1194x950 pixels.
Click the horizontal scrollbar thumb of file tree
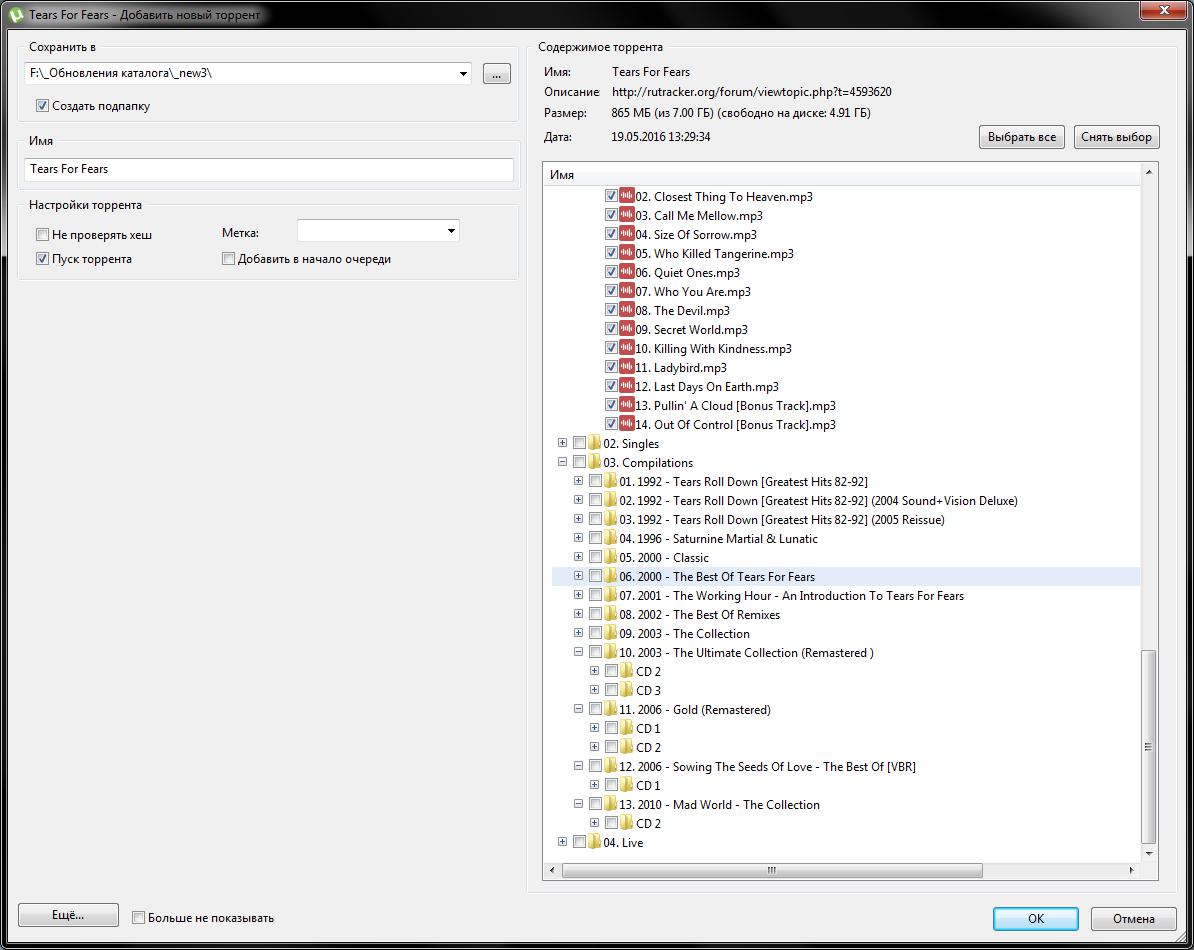(771, 870)
